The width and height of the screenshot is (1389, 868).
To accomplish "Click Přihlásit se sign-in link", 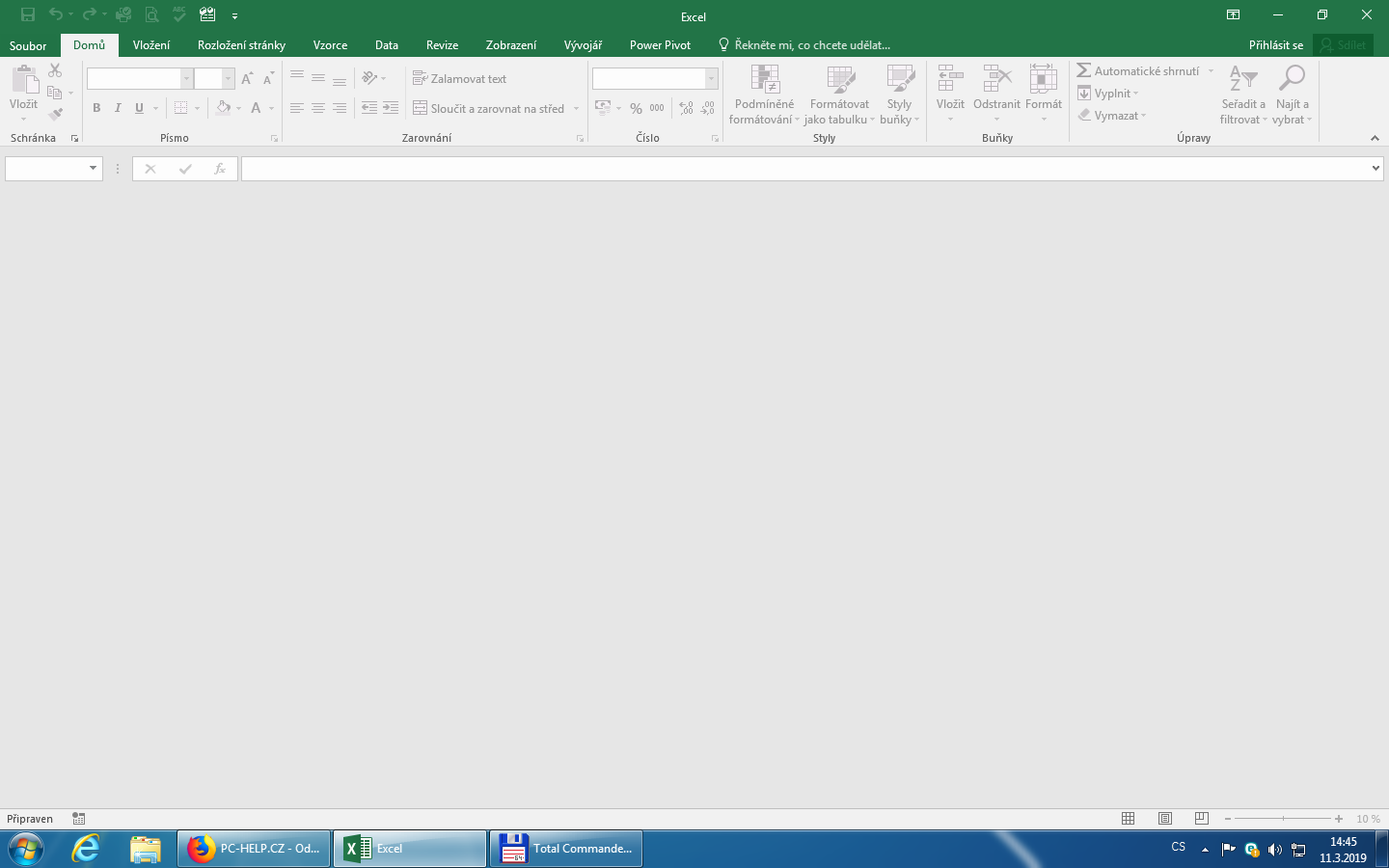I will (x=1275, y=45).
